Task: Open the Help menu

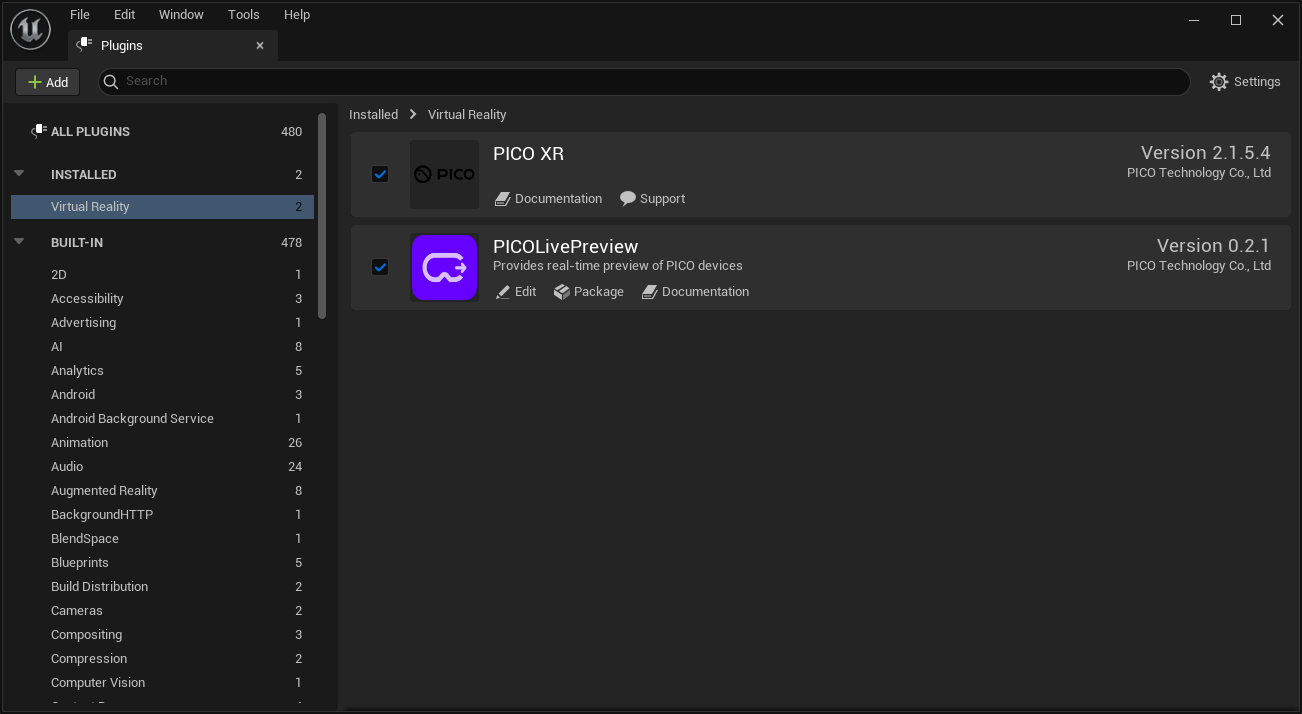Action: (297, 15)
